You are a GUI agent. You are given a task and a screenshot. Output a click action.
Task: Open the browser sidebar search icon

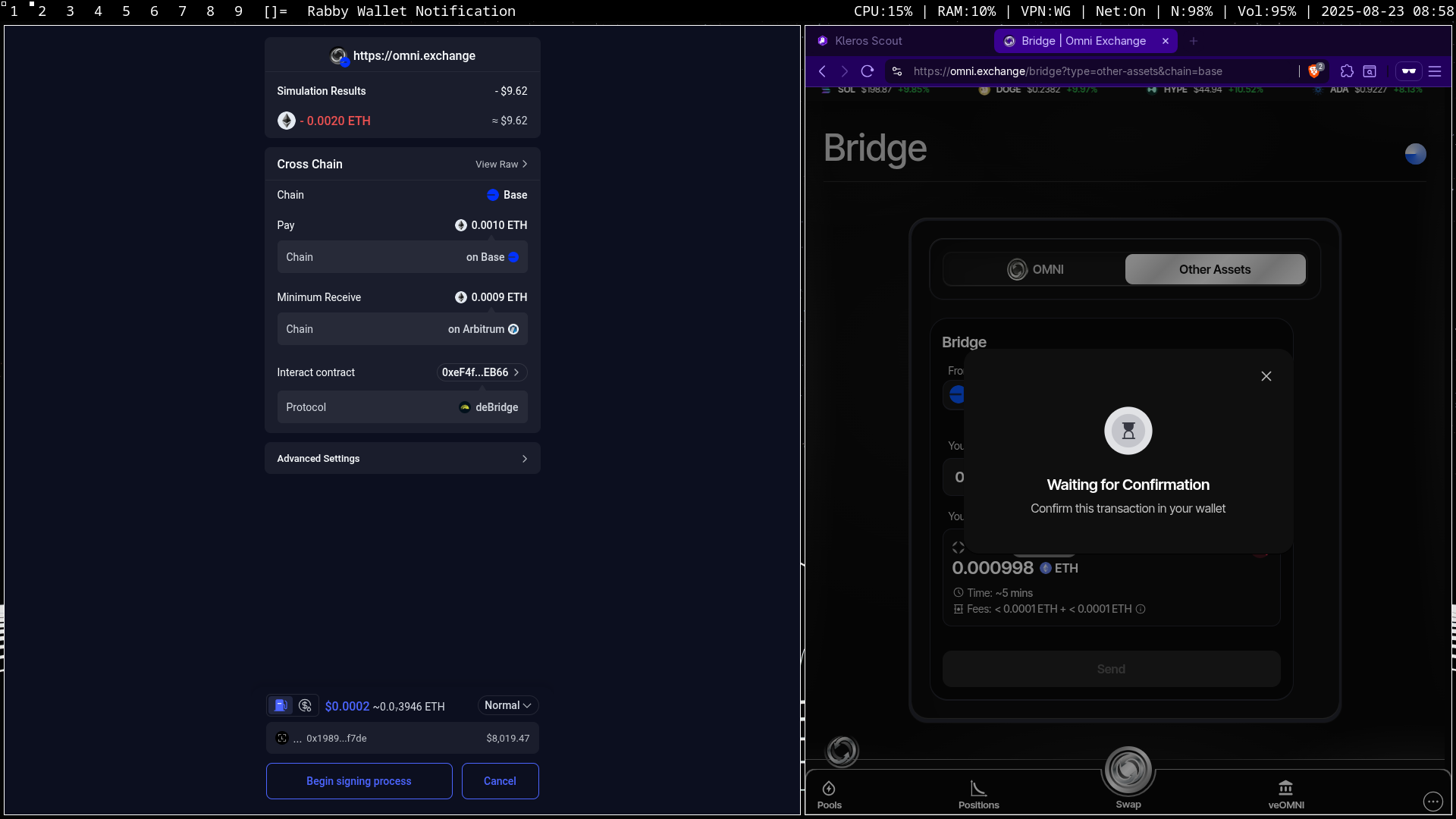(x=1370, y=71)
